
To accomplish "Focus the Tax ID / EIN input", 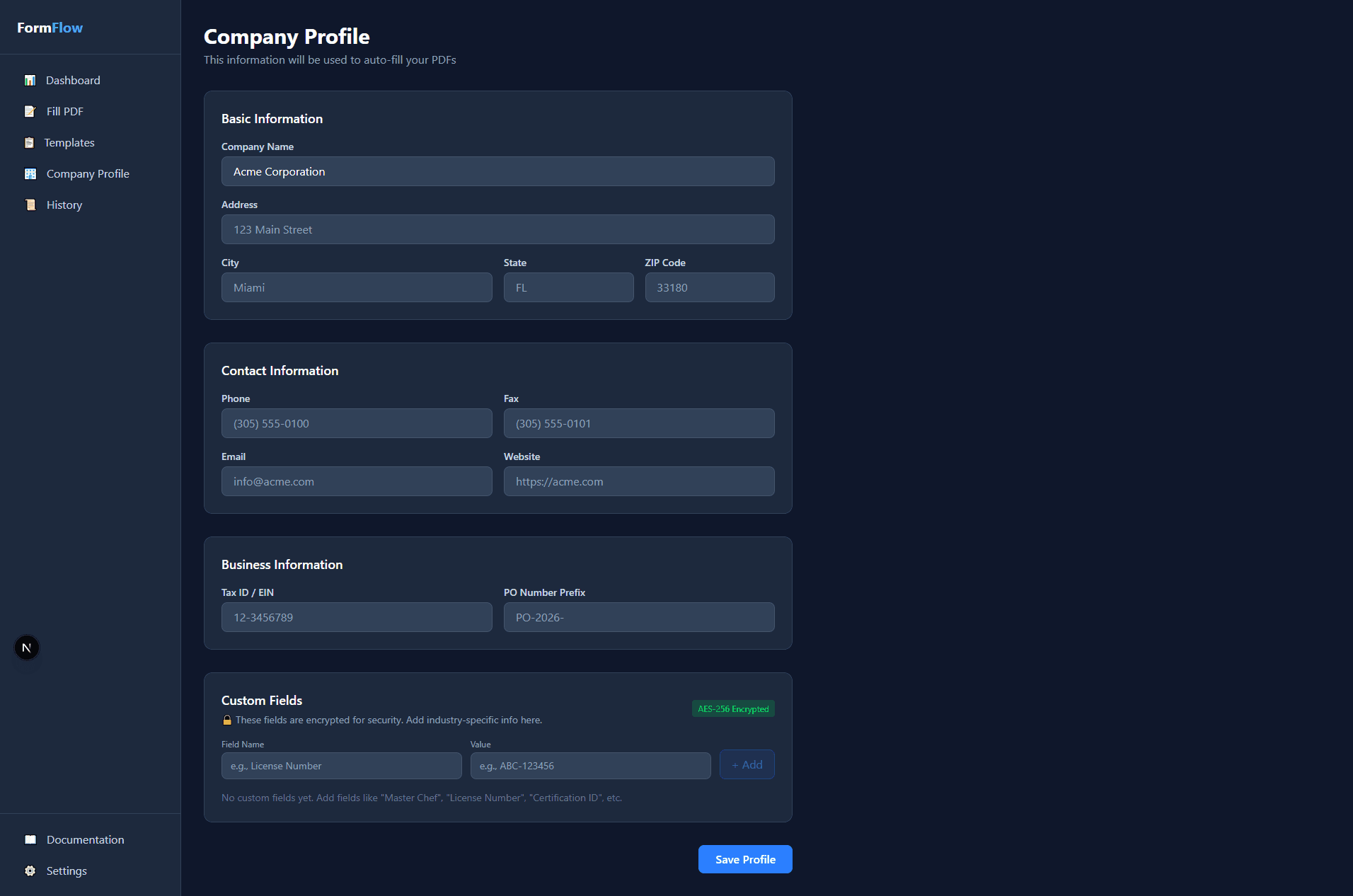I will click(x=356, y=617).
